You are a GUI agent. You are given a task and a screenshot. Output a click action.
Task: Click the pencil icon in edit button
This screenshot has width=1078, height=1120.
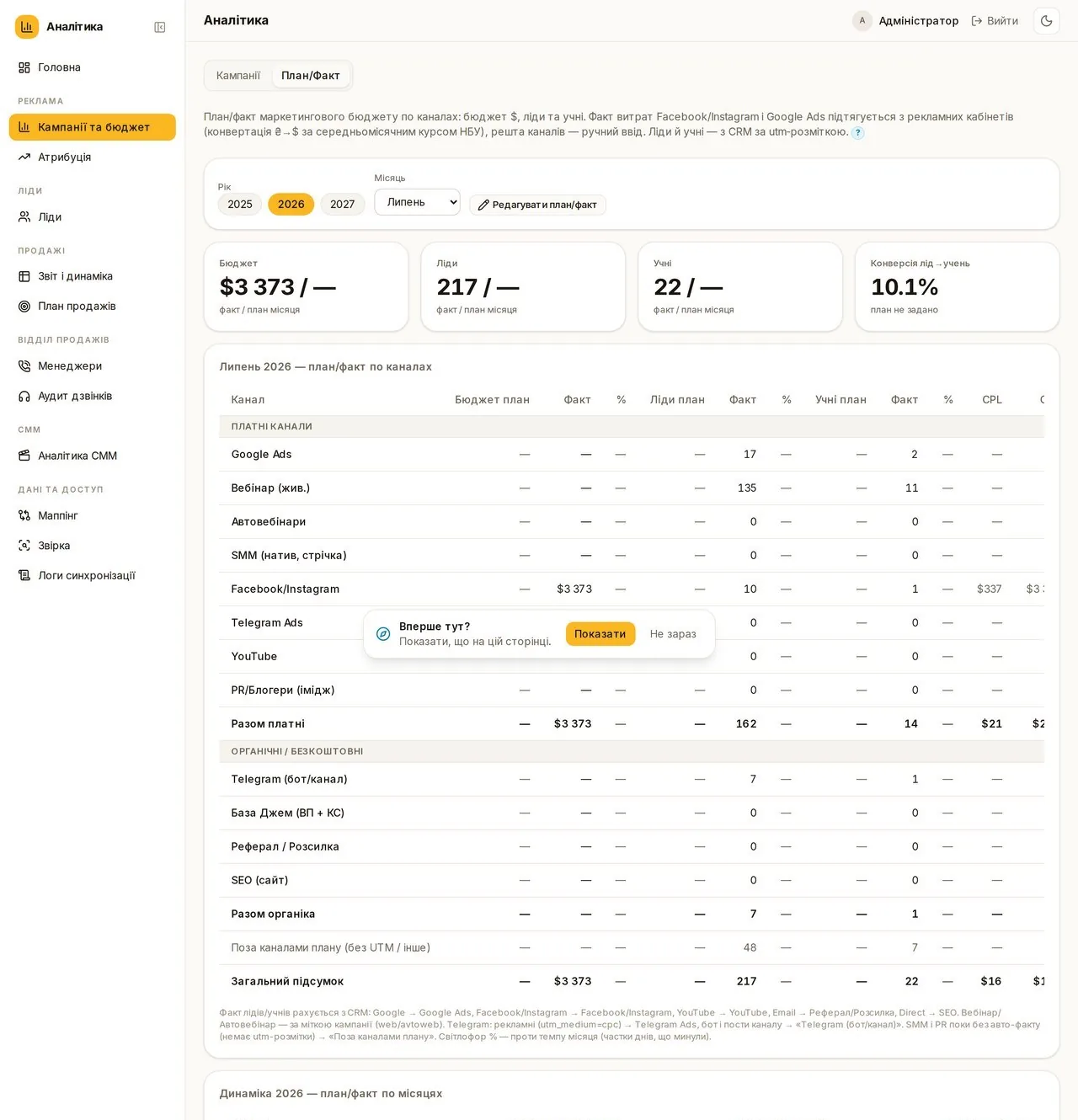click(483, 205)
